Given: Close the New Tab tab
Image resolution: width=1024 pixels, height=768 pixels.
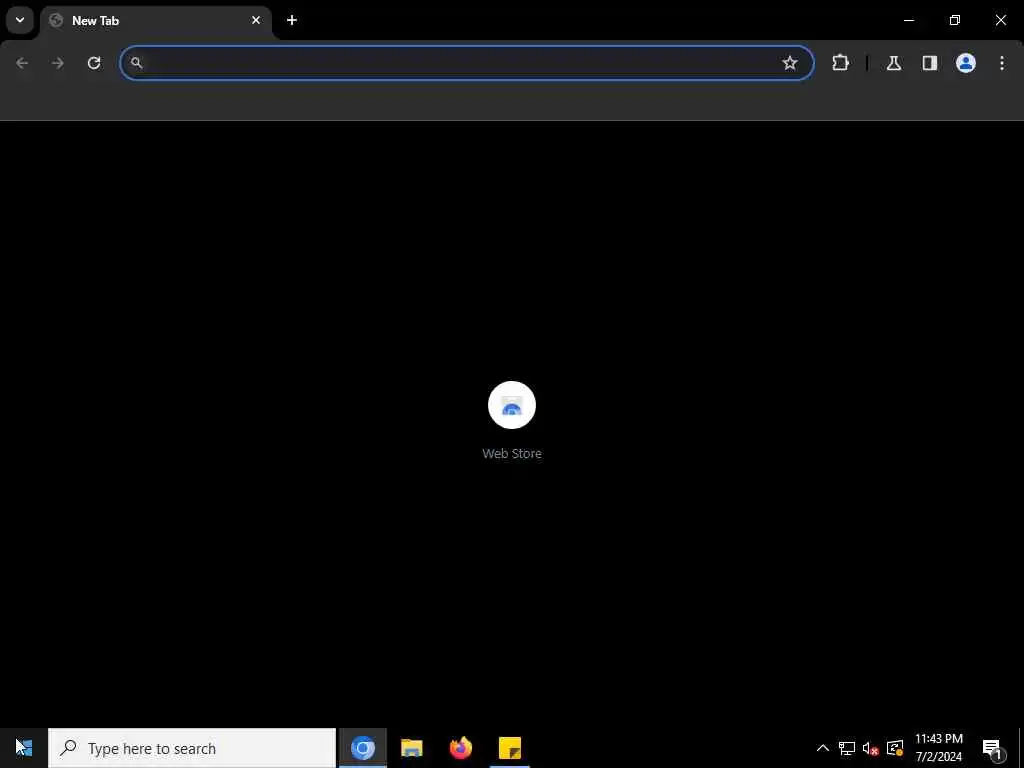Looking at the screenshot, I should tap(256, 20).
